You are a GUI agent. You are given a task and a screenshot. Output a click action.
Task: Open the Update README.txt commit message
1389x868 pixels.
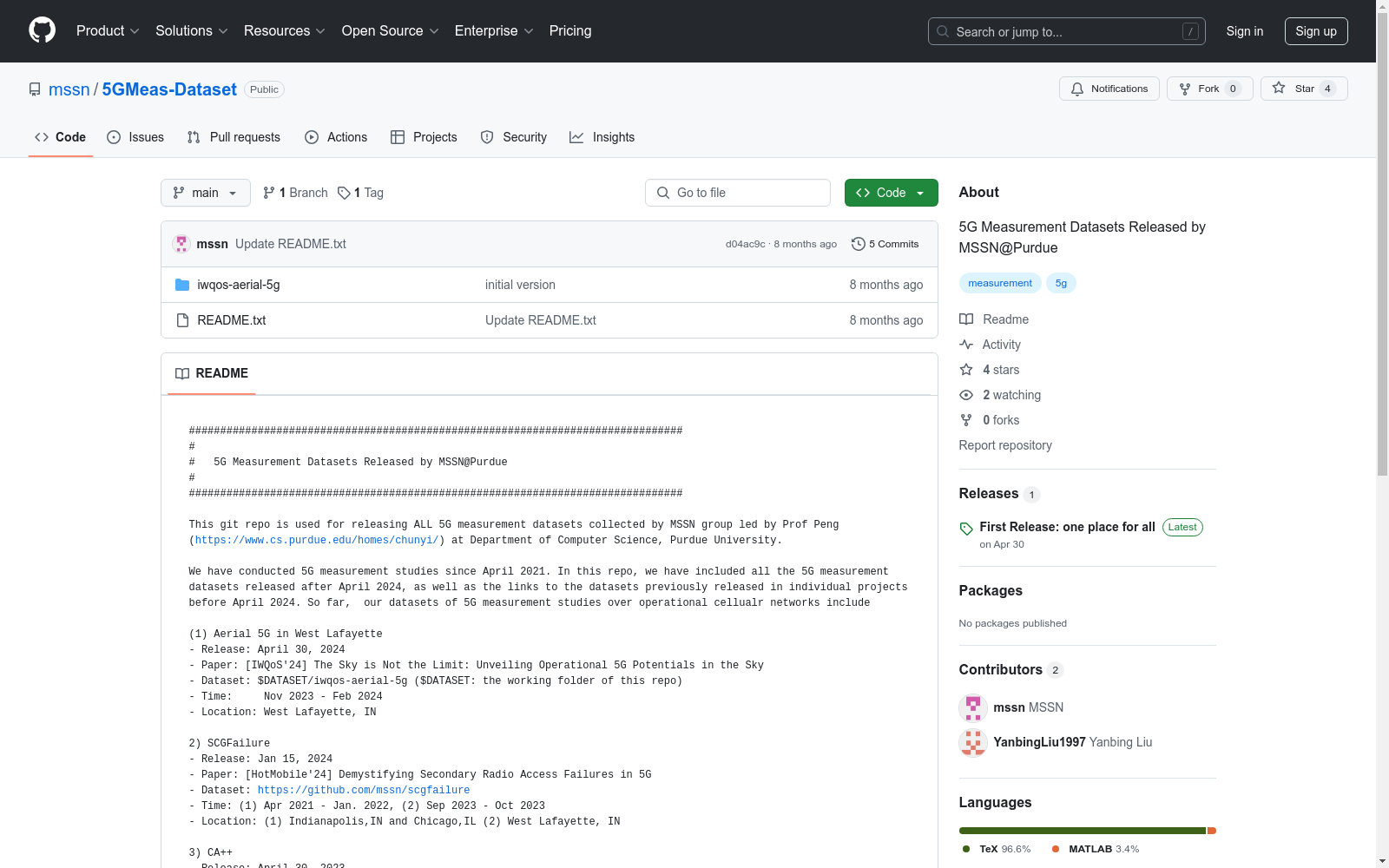tap(291, 244)
